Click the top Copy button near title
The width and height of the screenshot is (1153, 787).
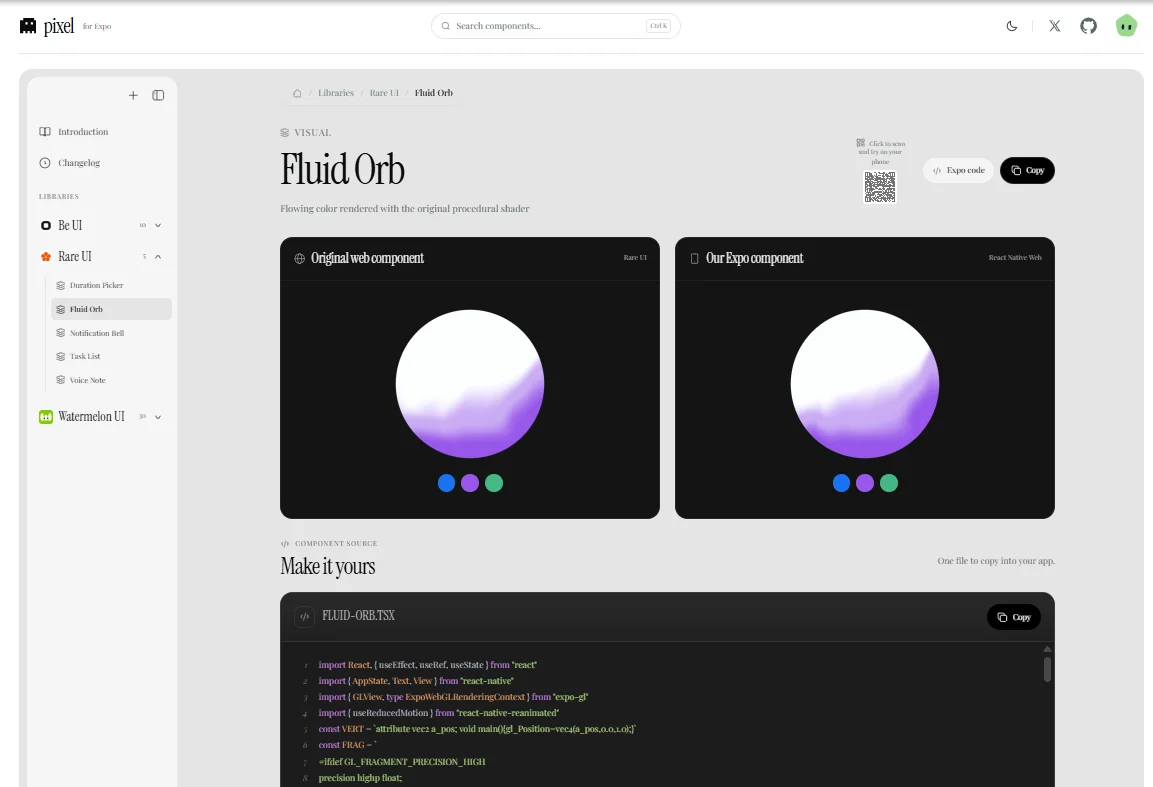(1027, 171)
